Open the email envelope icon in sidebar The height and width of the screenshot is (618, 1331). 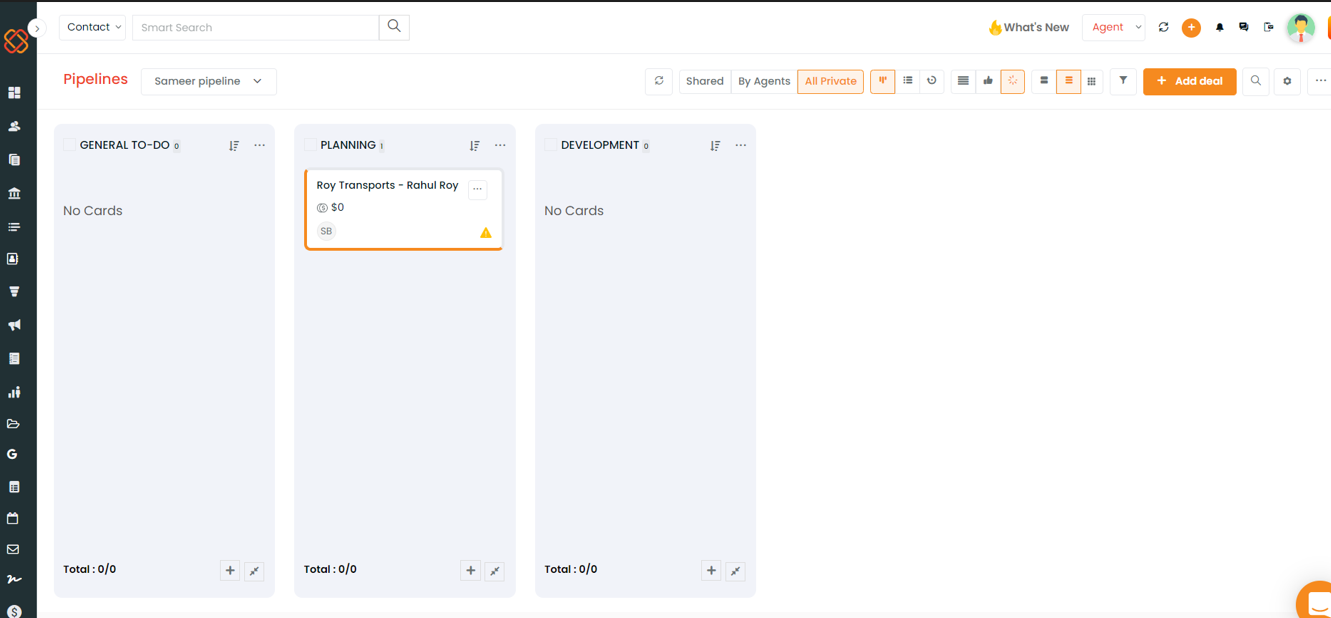point(14,549)
